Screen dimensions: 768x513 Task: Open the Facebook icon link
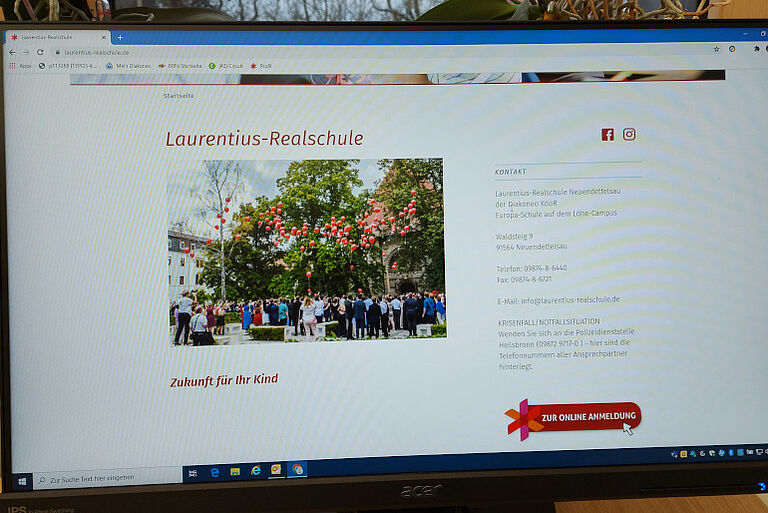607,135
